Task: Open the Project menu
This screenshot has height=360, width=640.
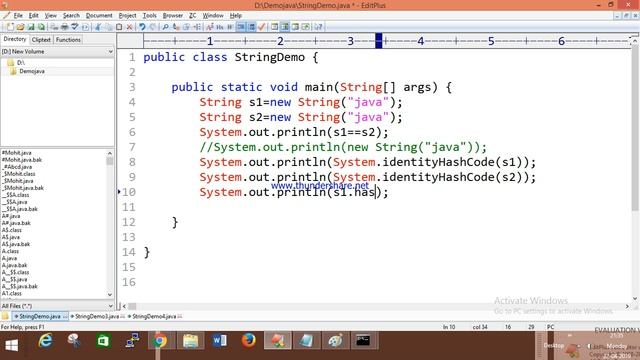Action: point(127,16)
